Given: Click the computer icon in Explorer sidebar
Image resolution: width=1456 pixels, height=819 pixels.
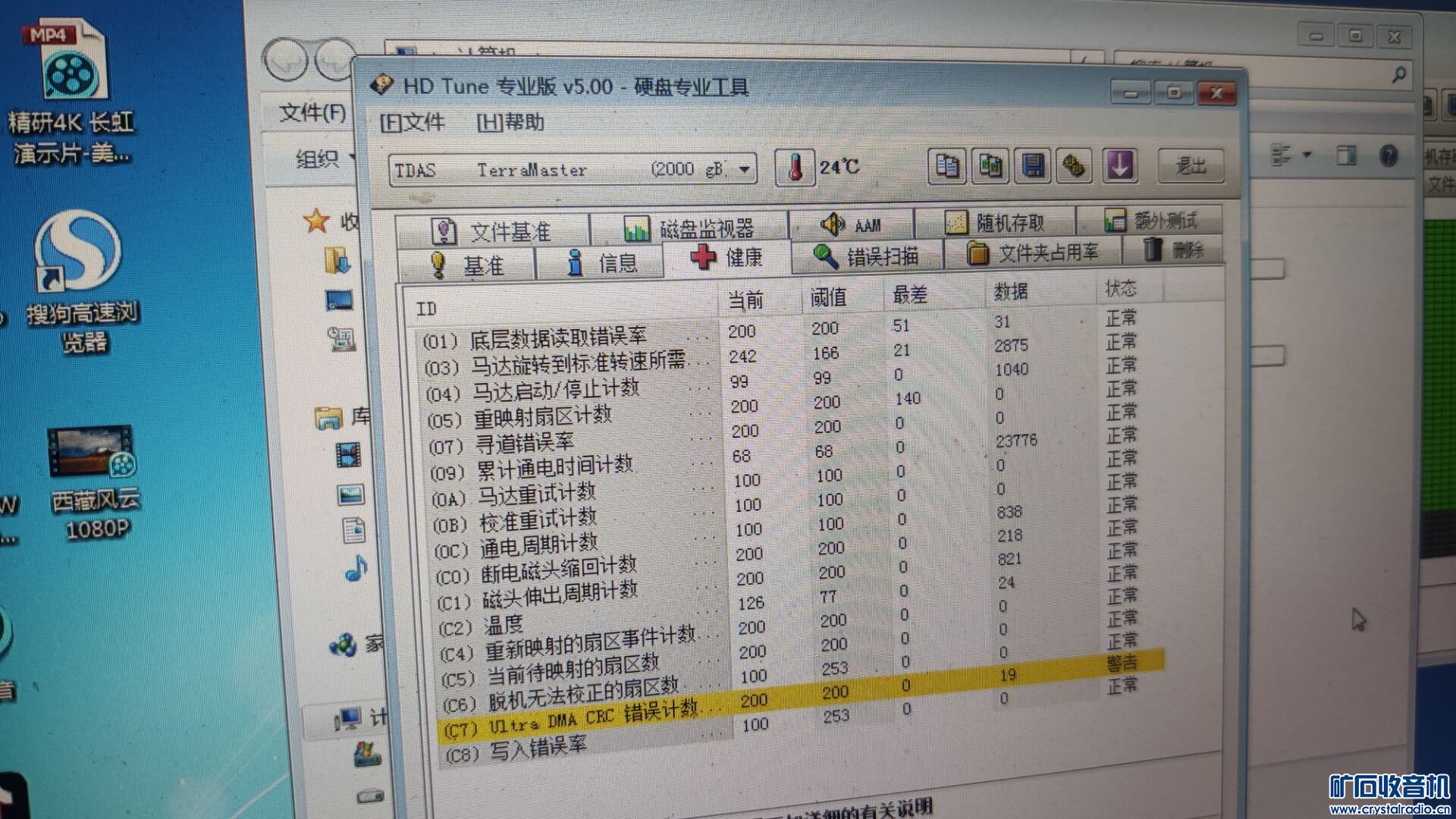Looking at the screenshot, I should pos(348,717).
